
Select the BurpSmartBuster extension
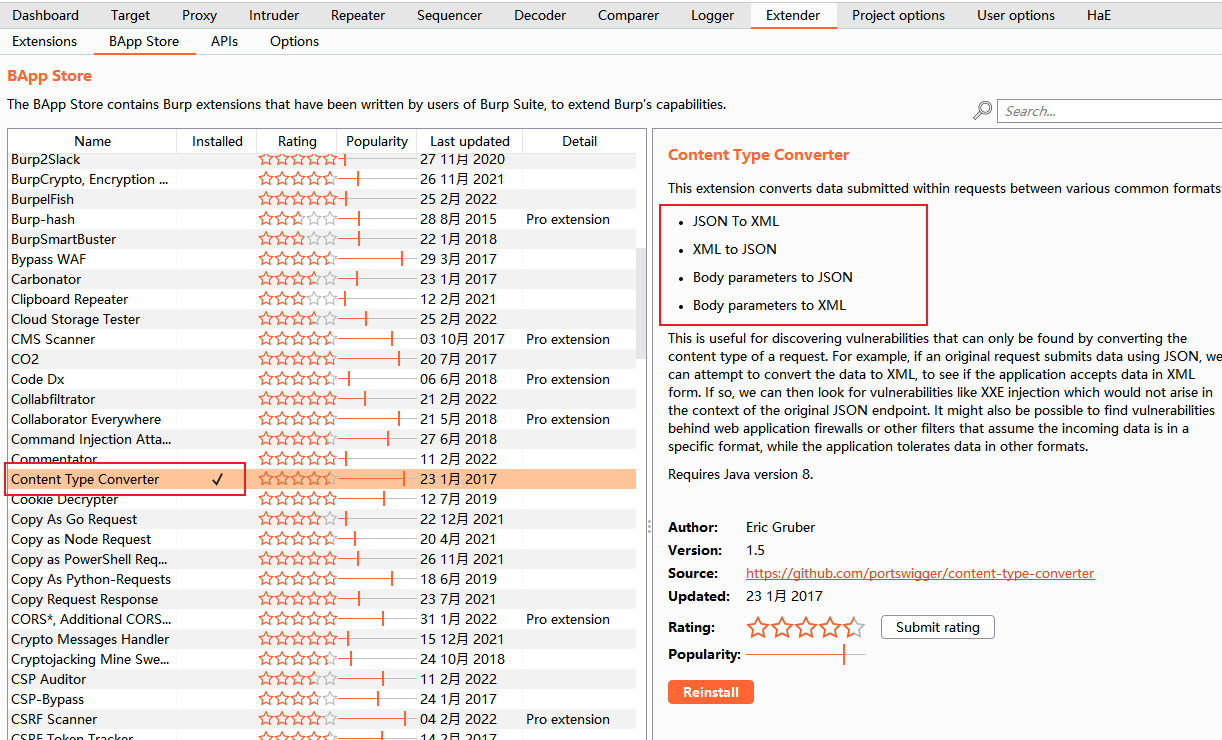(x=322, y=239)
